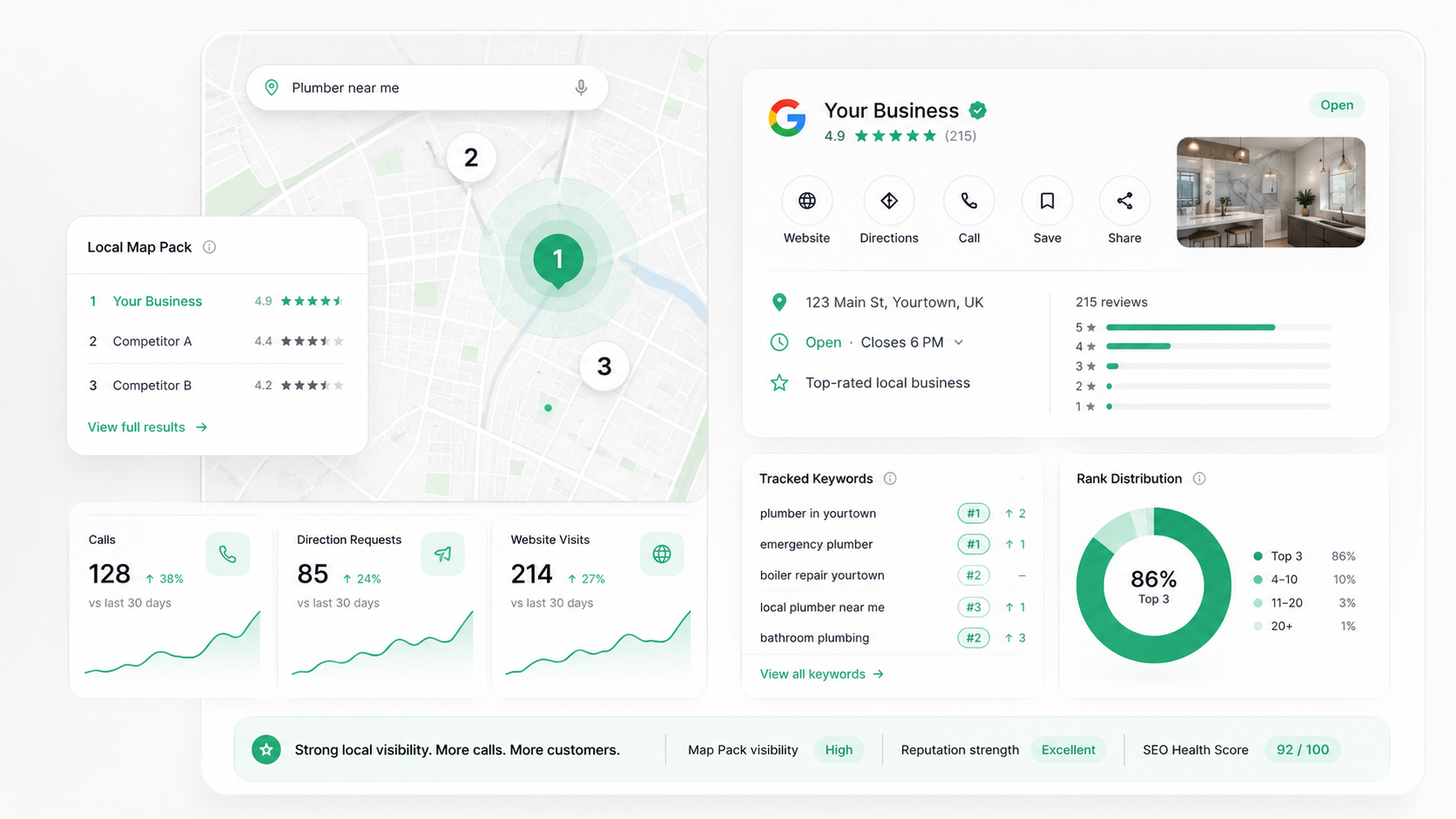Click map marker number 3

(604, 366)
